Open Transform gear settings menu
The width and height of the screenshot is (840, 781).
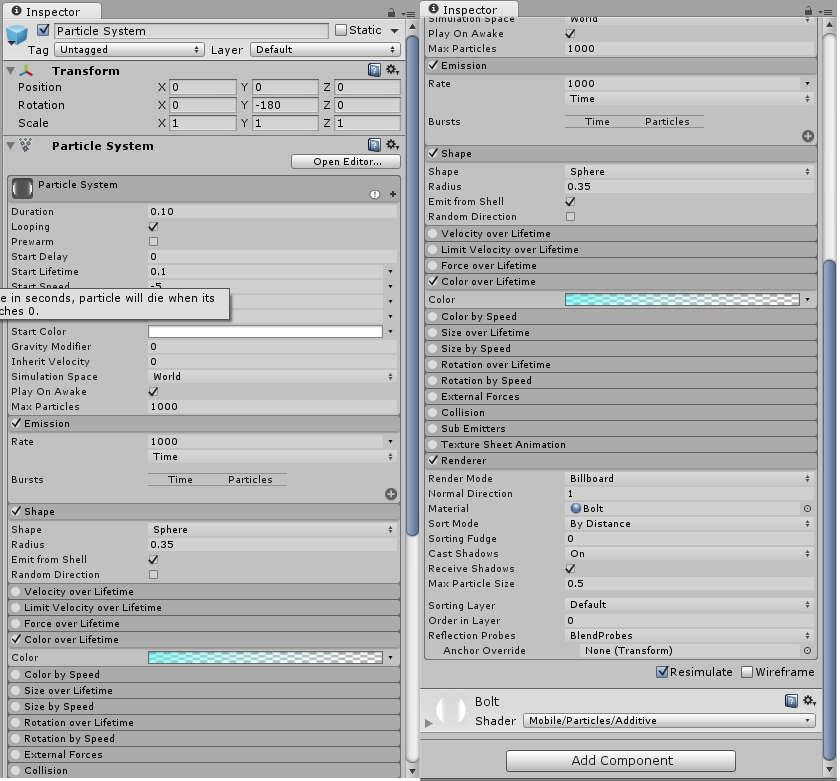[392, 70]
